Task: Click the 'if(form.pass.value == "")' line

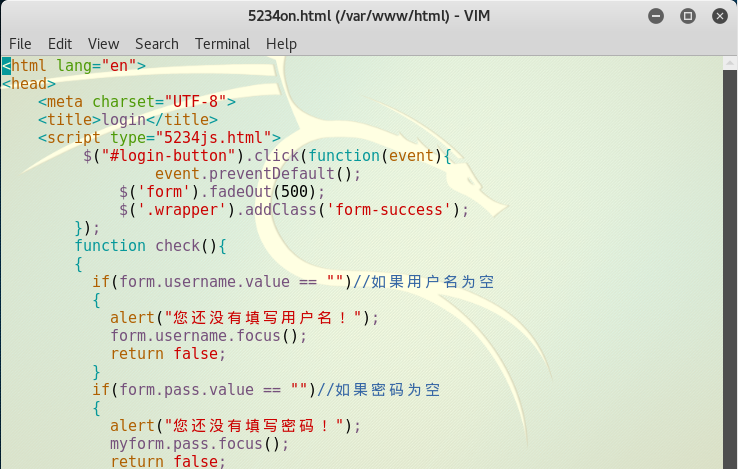Action: (x=266, y=389)
